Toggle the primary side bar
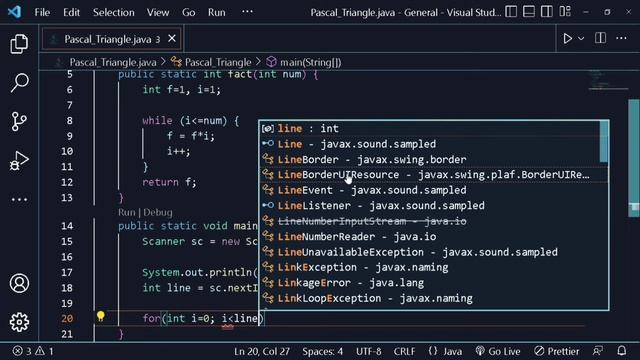The height and width of the screenshot is (360, 640). [x=511, y=12]
